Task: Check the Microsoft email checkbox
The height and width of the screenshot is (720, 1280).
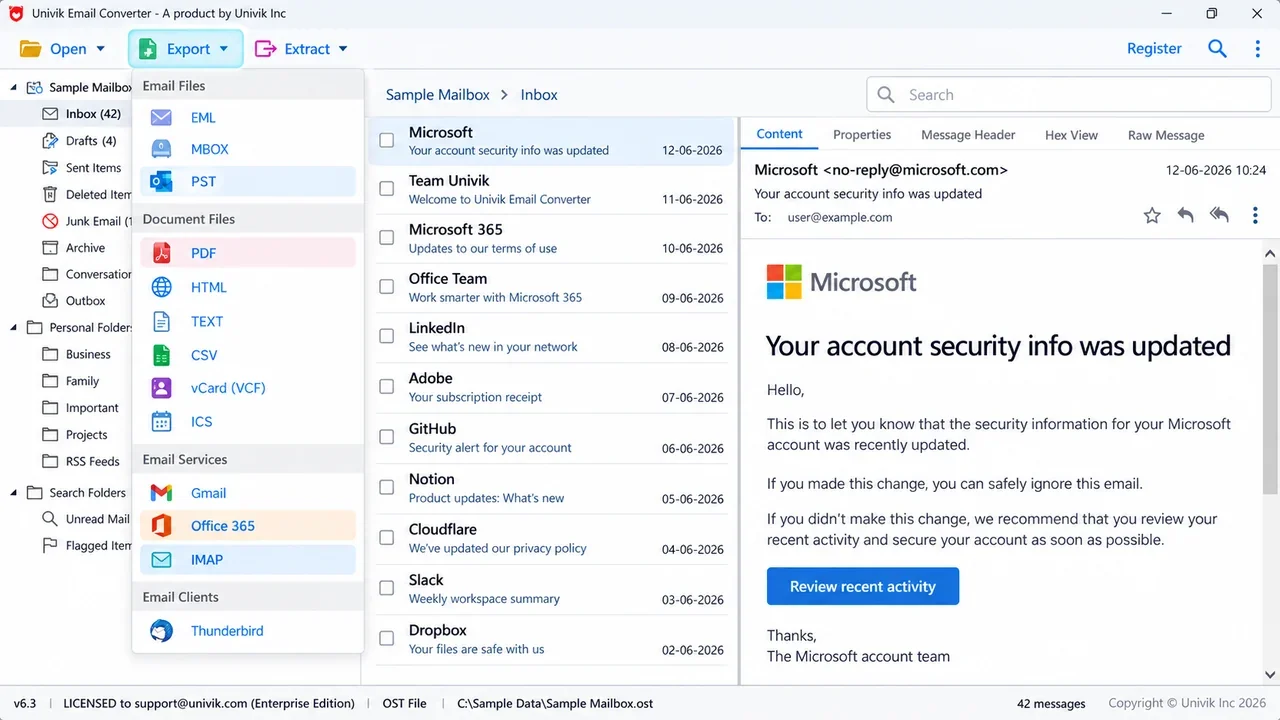Action: (386, 140)
